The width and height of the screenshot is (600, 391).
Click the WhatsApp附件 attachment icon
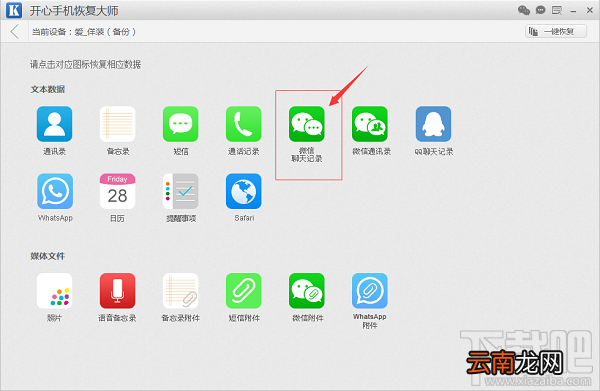pyautogui.click(x=370, y=291)
